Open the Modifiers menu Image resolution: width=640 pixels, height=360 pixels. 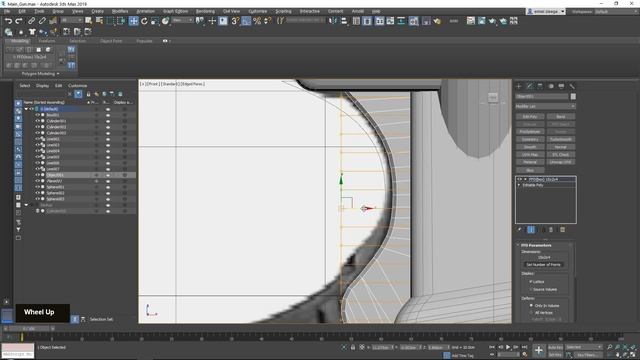[120, 11]
